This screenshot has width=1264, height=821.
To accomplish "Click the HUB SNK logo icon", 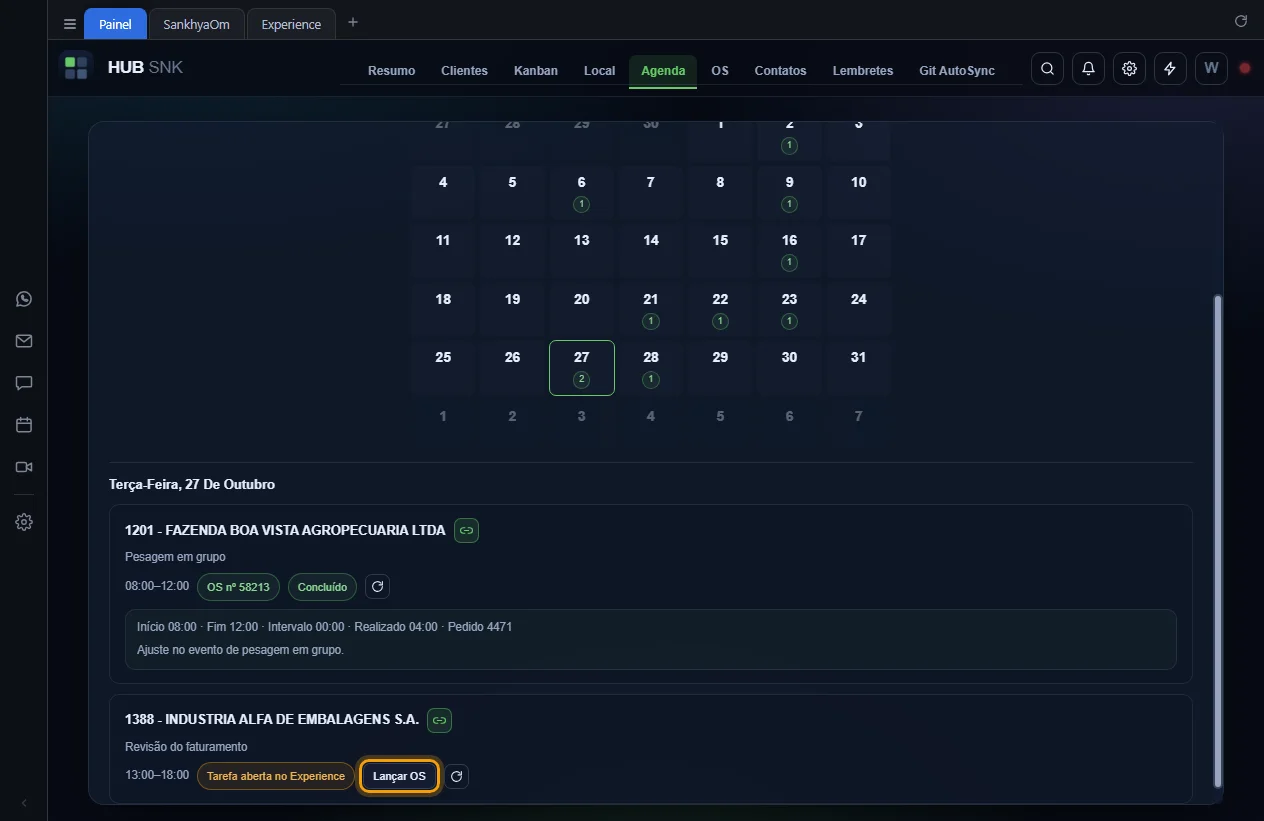I will tap(76, 68).
